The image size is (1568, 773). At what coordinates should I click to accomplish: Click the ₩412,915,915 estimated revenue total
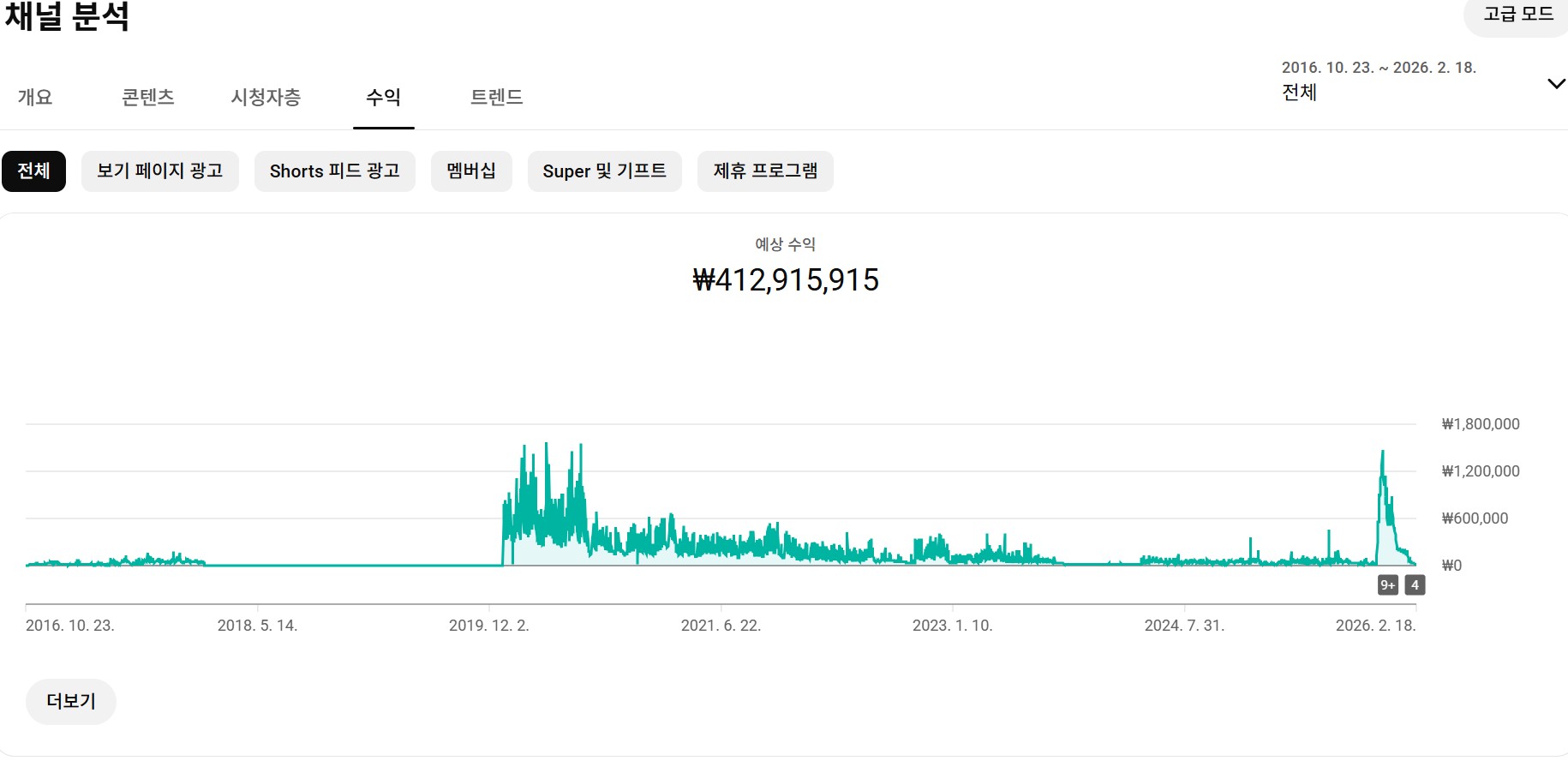click(x=785, y=280)
